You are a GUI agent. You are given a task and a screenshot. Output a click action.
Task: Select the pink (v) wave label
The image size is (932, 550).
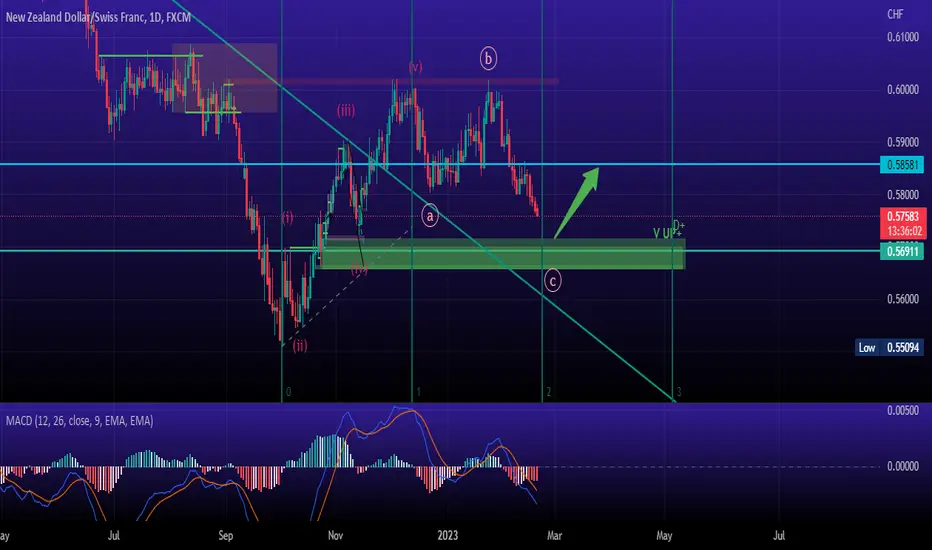pos(415,67)
